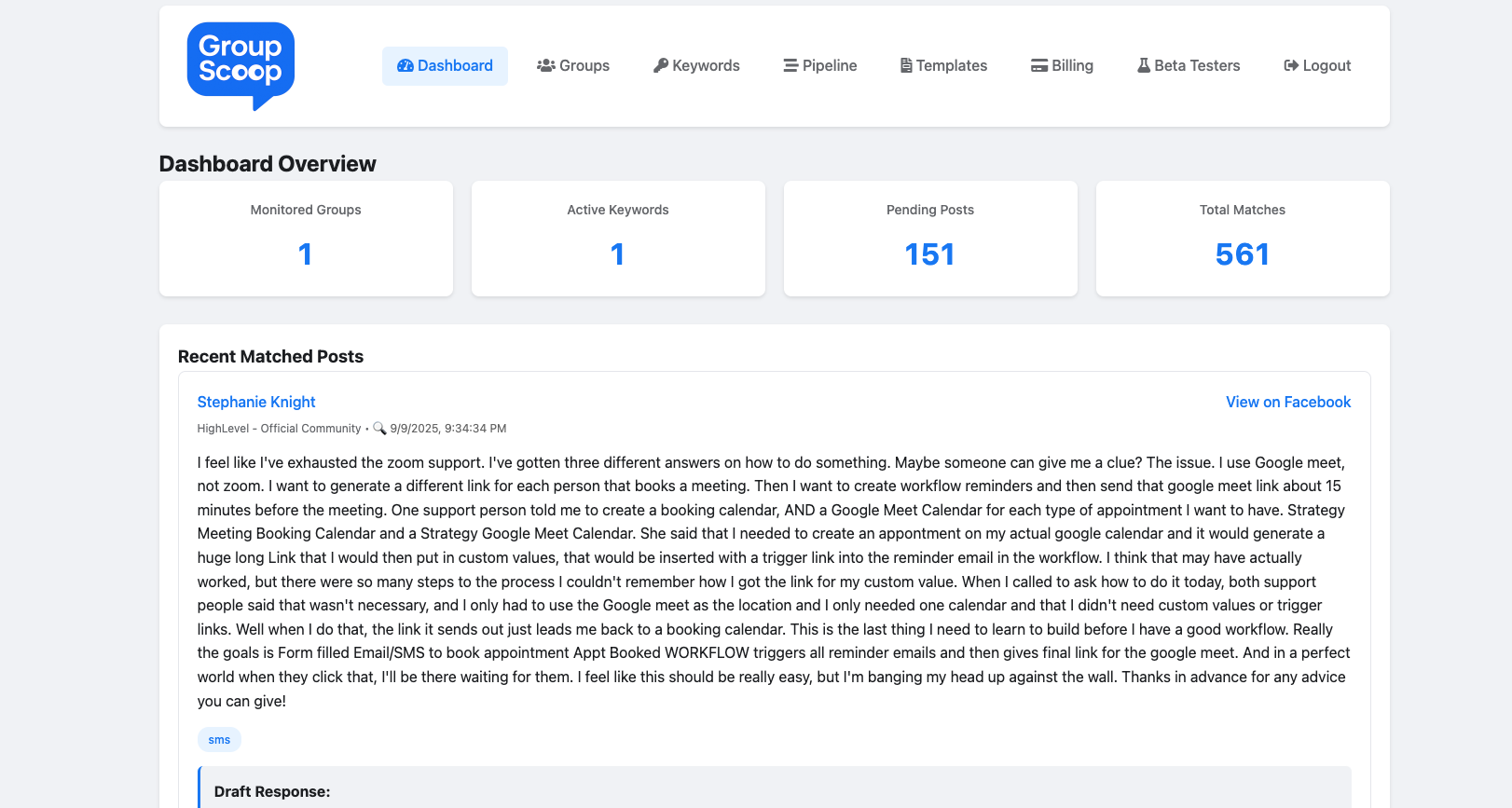Go to the Groups page label
Image resolution: width=1512 pixels, height=808 pixels.
click(x=584, y=66)
